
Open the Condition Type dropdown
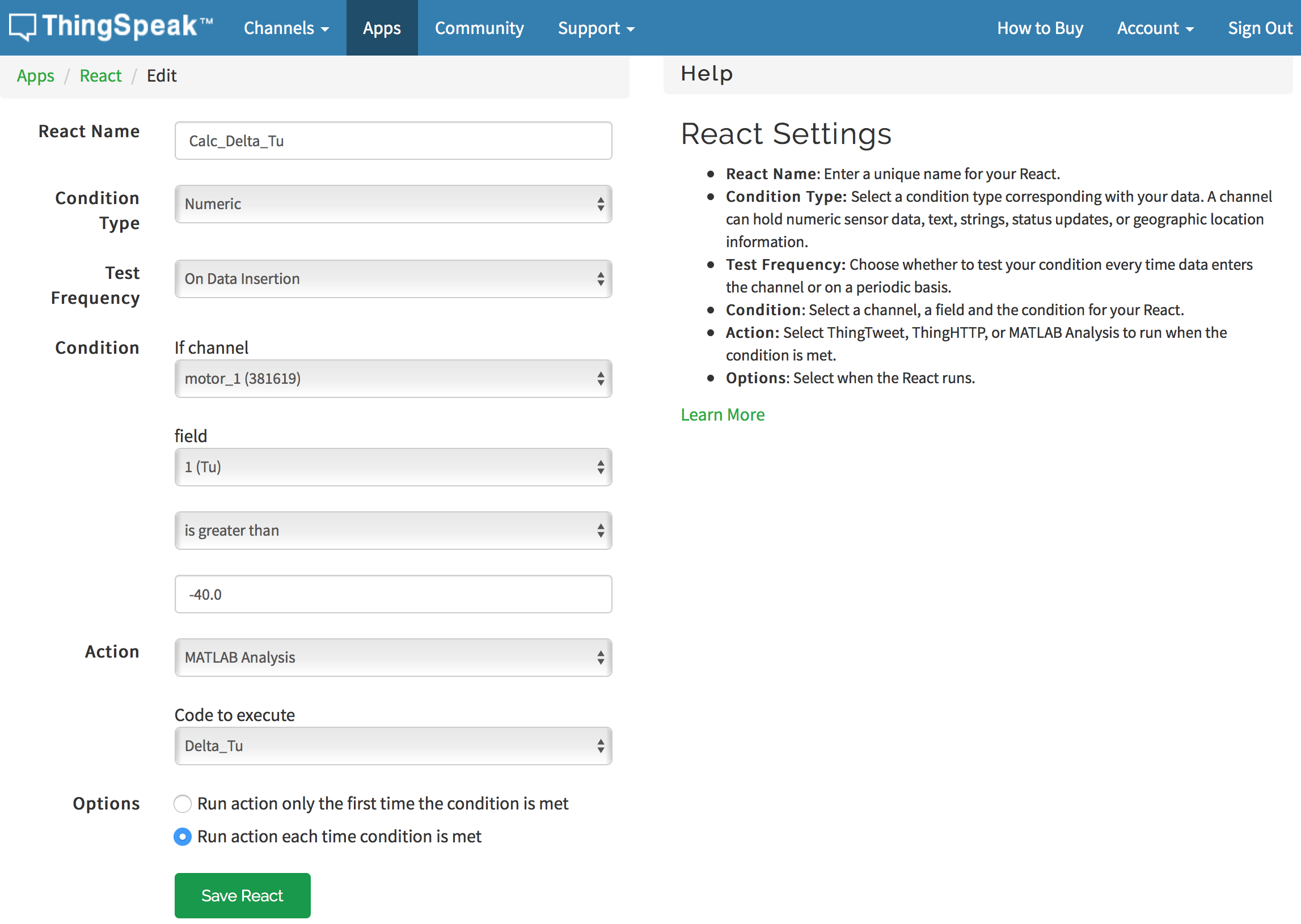[392, 204]
